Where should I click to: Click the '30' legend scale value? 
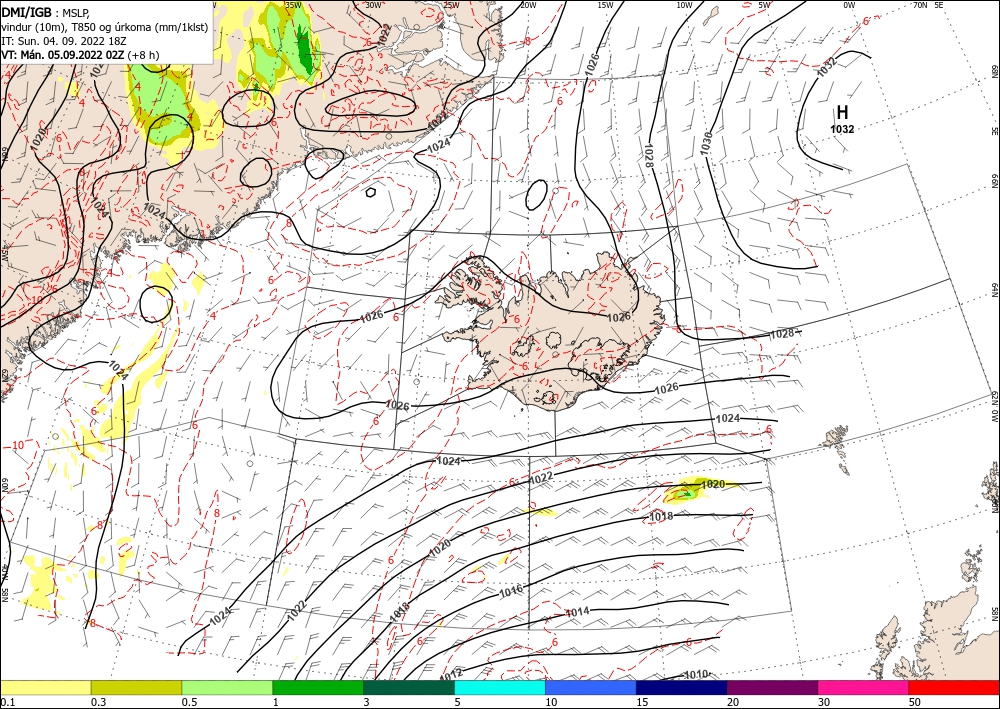(824, 702)
